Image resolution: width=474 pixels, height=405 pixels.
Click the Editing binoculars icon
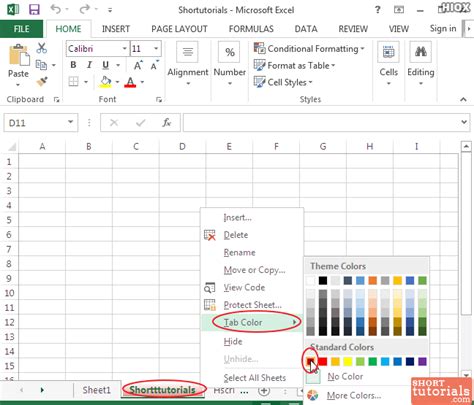click(x=420, y=52)
